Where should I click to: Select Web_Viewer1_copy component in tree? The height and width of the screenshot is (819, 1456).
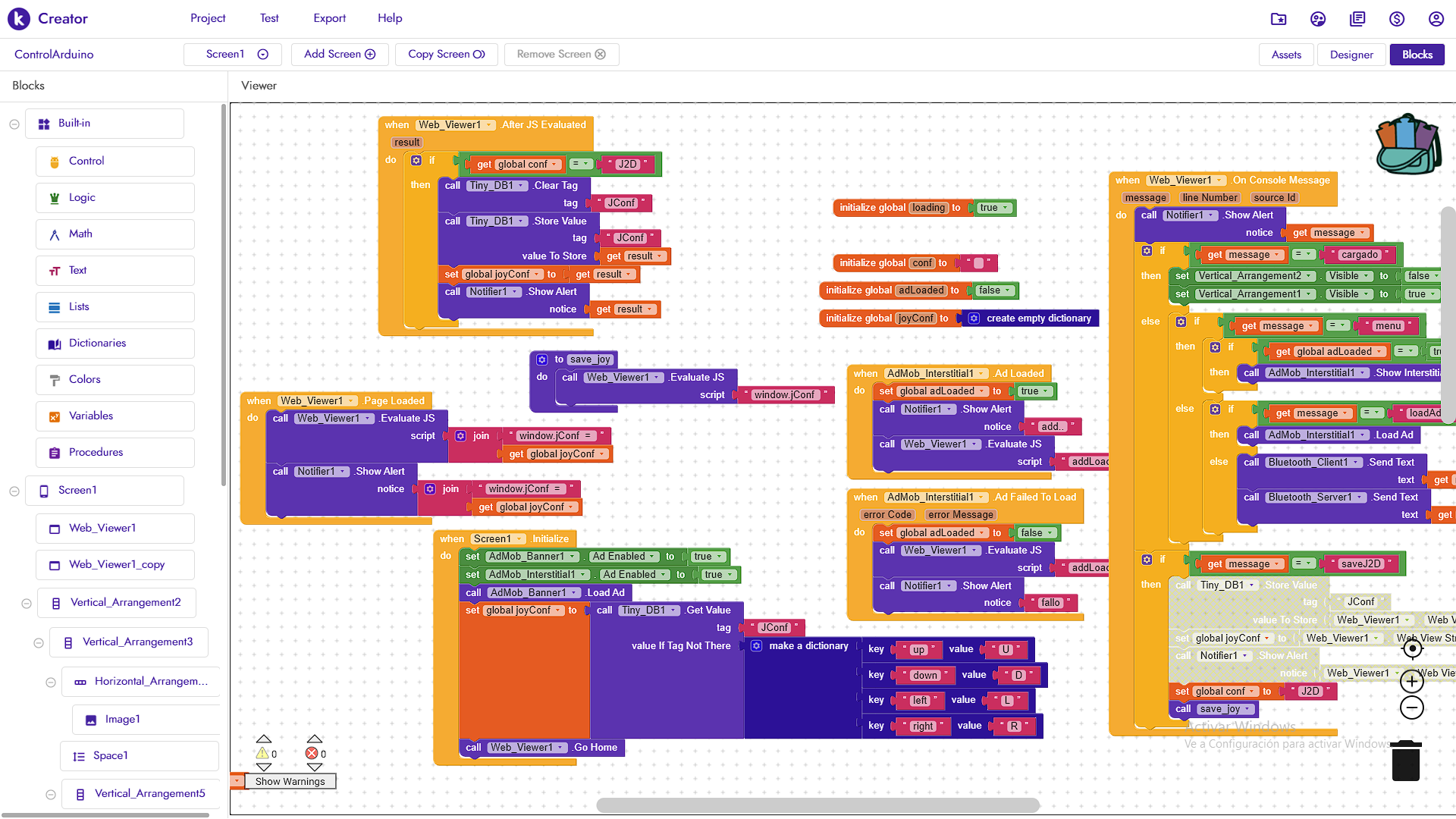[x=115, y=565]
